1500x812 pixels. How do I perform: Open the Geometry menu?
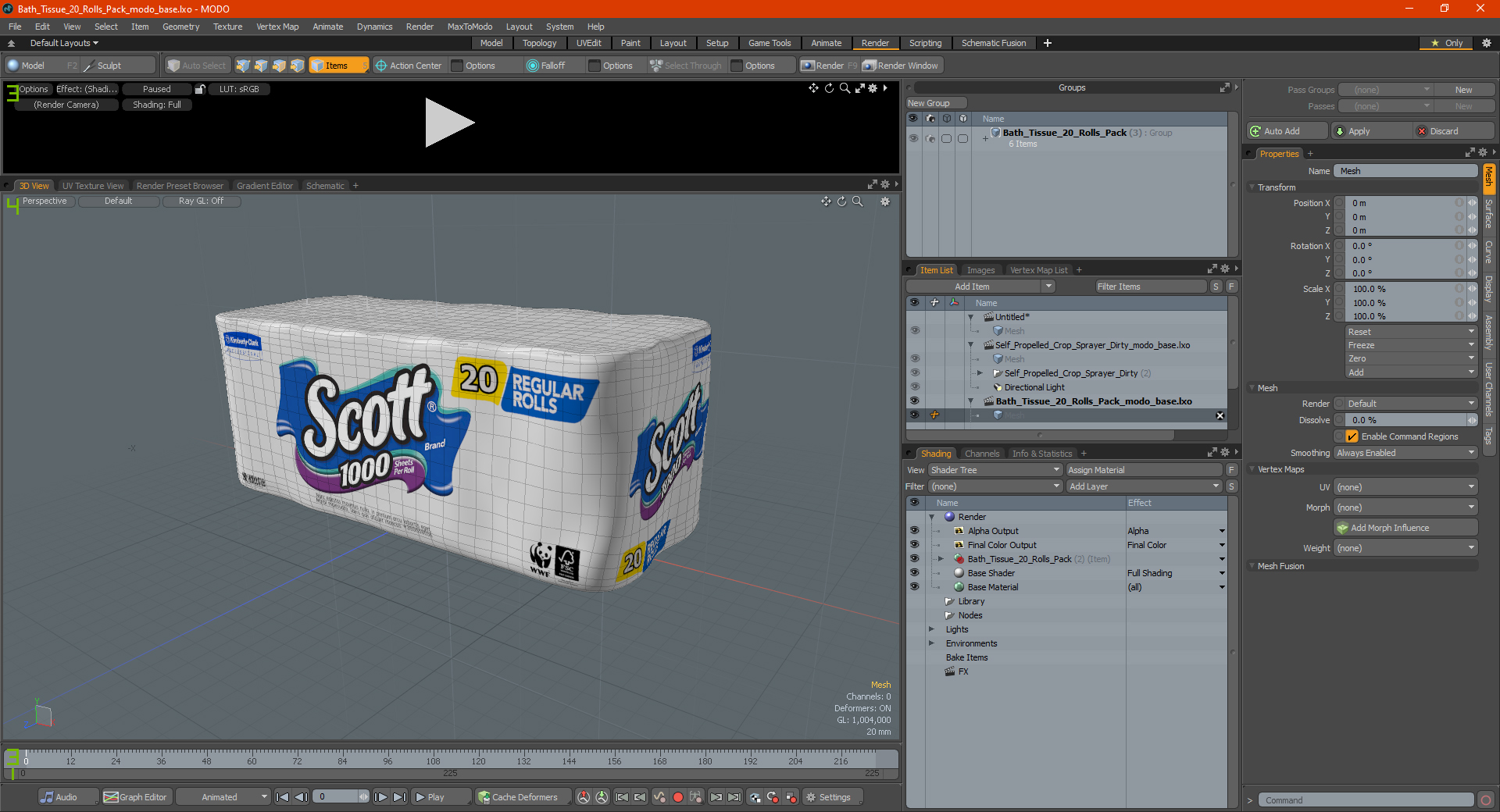180,27
